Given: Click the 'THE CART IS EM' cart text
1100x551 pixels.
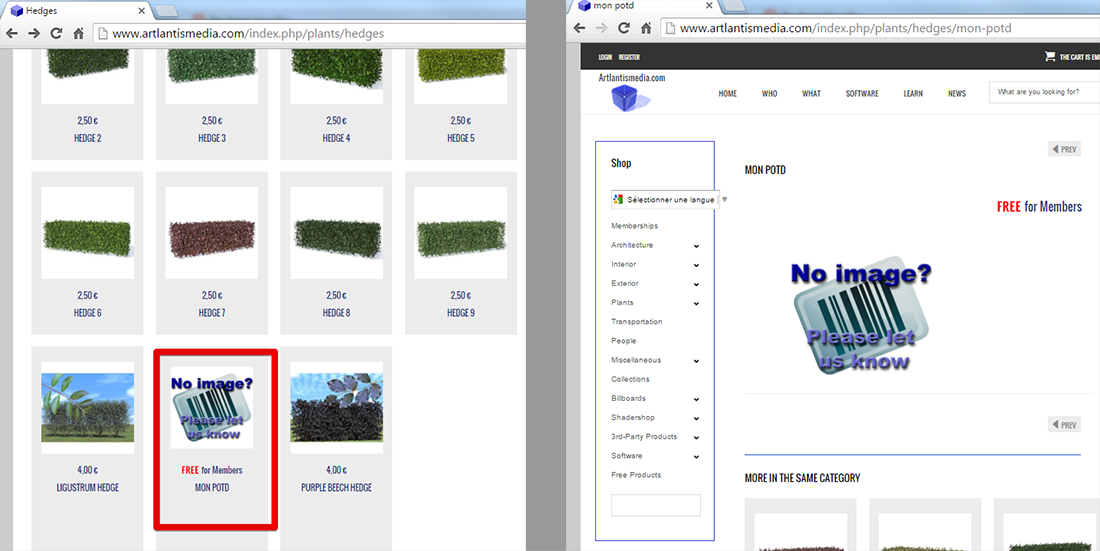Looking at the screenshot, I should 1080,57.
